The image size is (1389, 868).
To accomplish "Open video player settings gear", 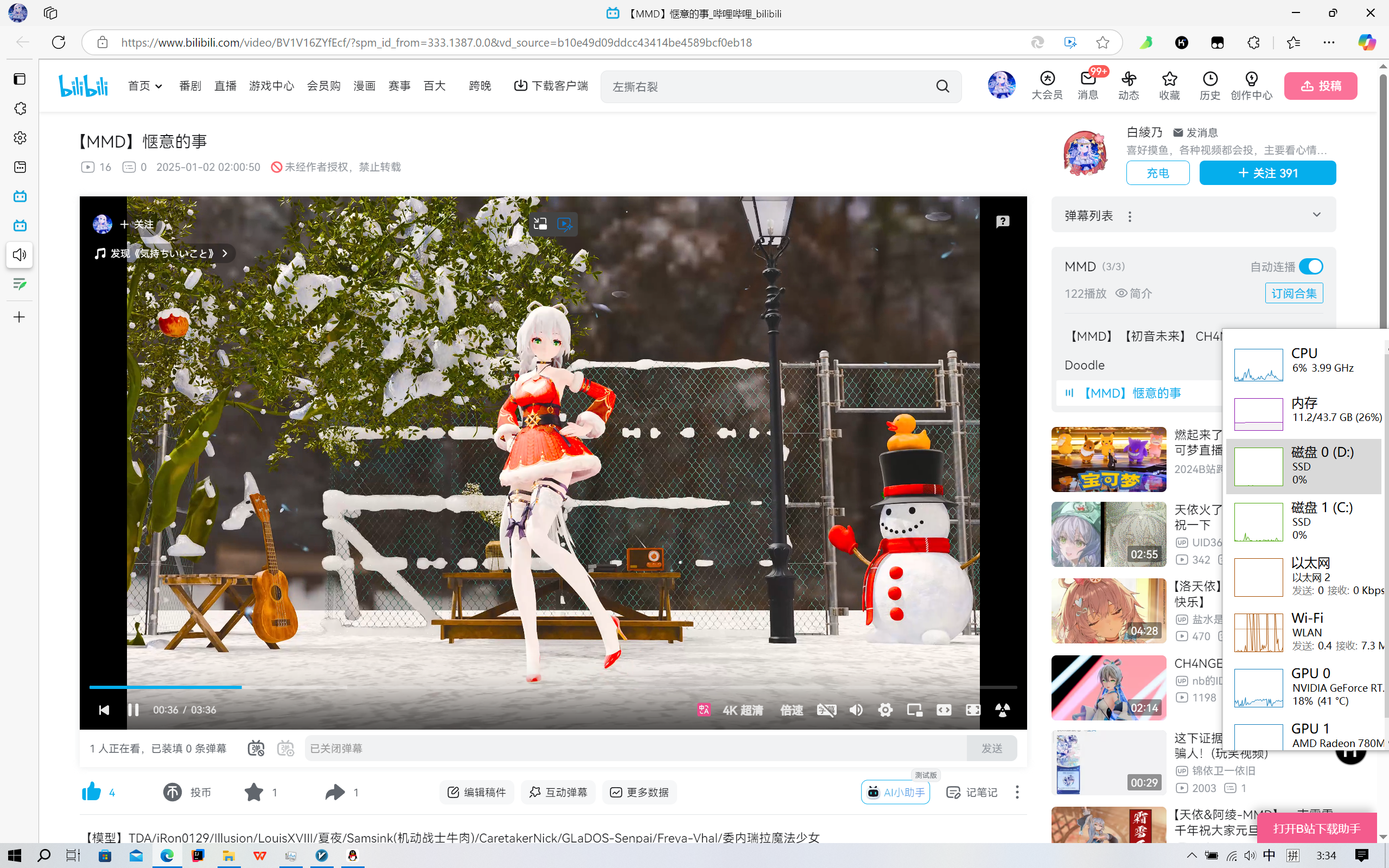I will (885, 710).
